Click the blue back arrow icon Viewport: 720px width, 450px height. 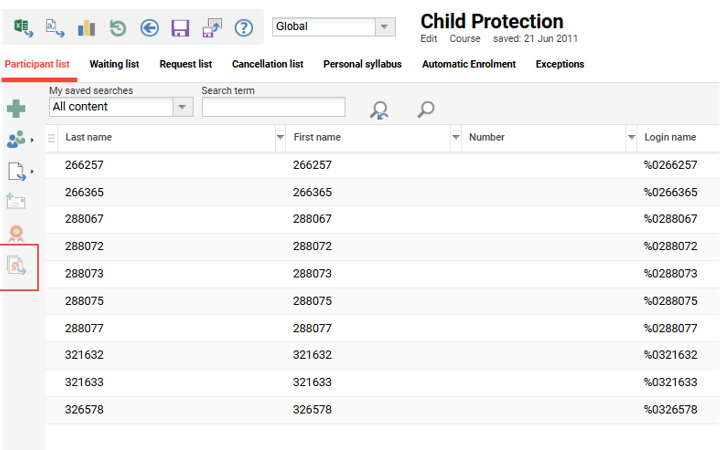coord(150,28)
